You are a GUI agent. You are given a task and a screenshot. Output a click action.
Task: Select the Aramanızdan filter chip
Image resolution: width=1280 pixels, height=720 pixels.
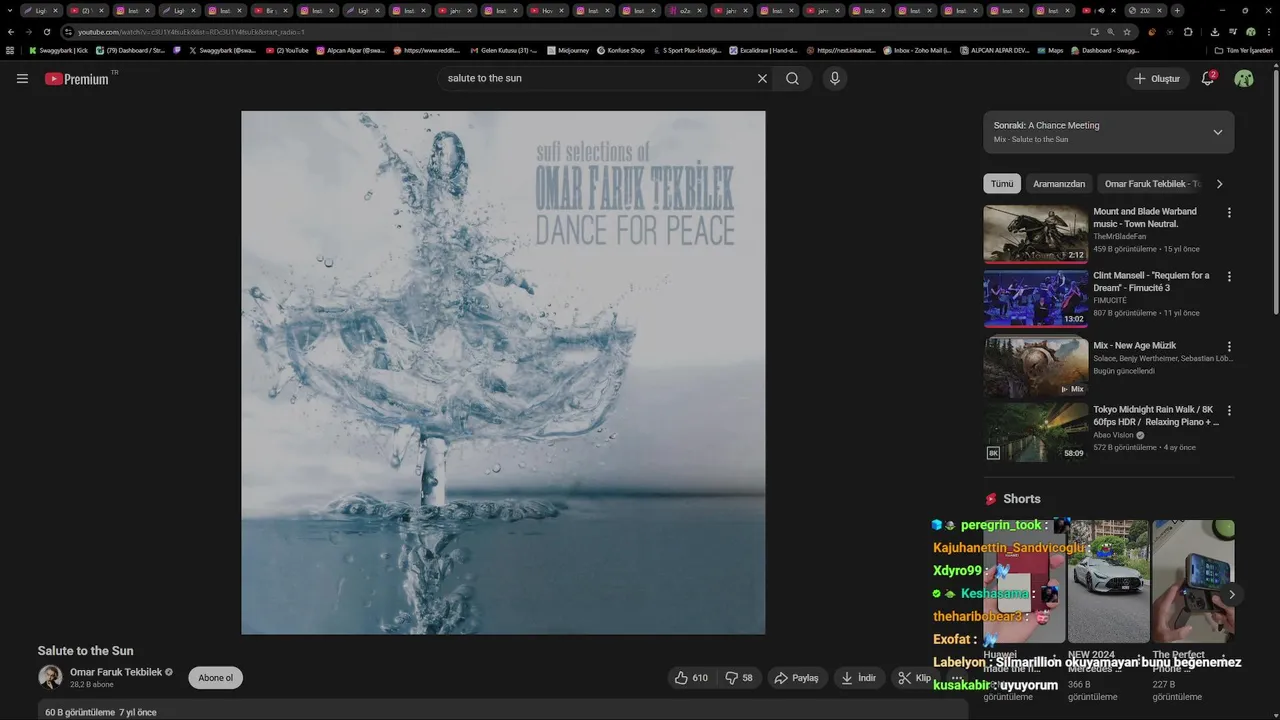coord(1059,184)
